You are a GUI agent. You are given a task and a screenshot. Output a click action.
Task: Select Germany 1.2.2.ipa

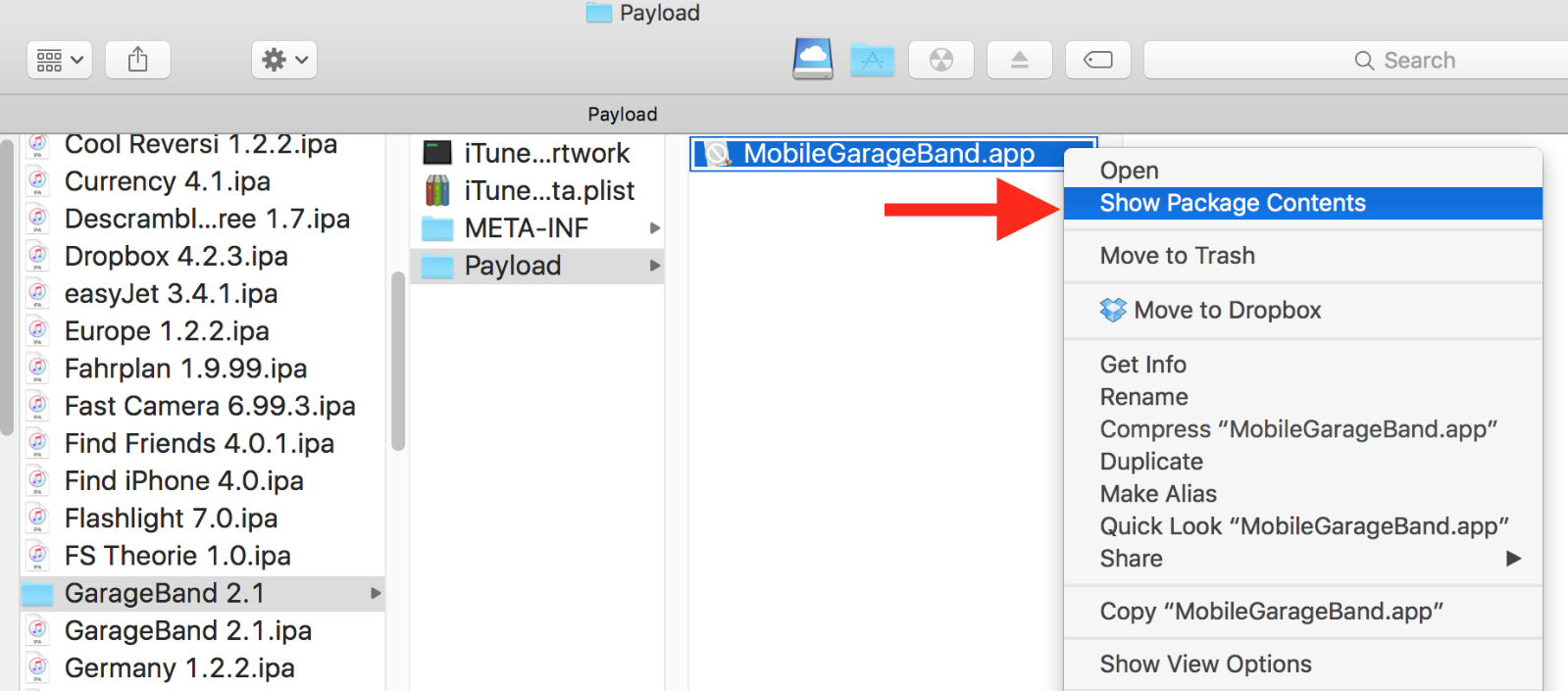tap(202, 667)
